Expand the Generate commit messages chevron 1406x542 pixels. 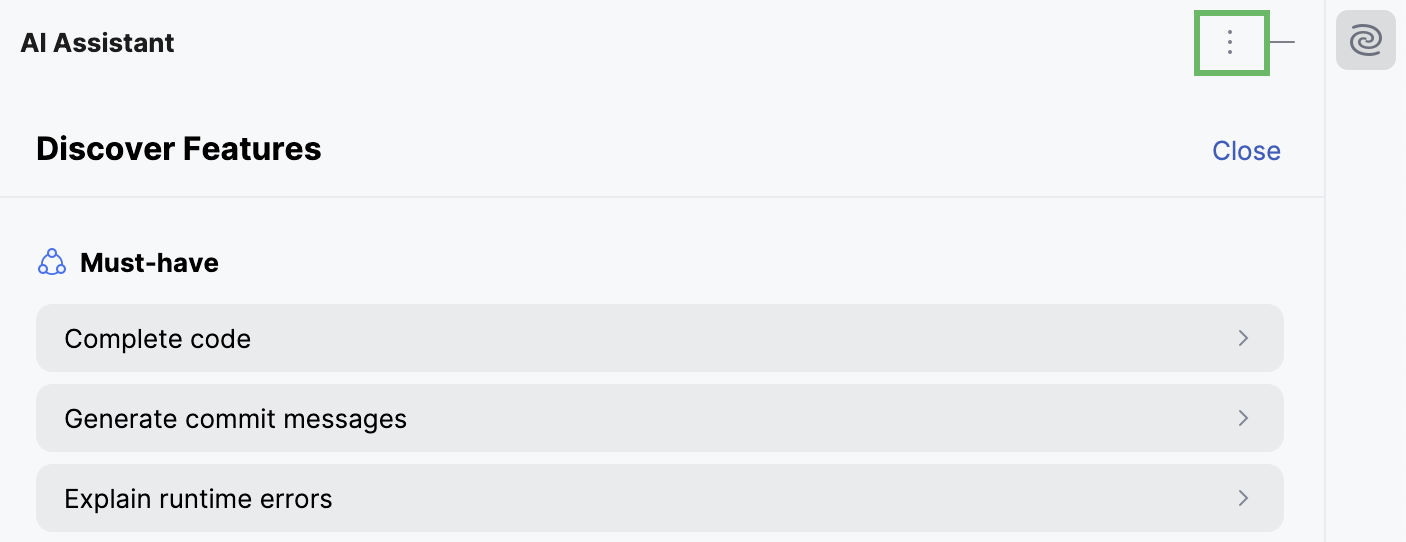pyautogui.click(x=1244, y=418)
